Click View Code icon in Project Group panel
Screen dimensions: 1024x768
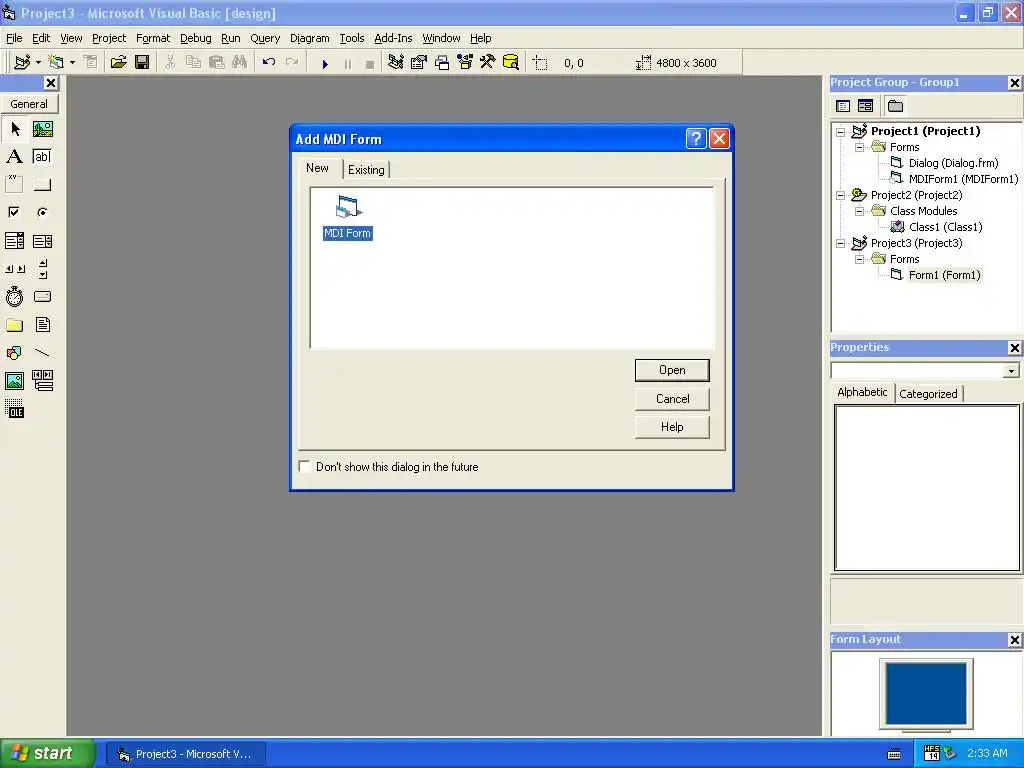pyautogui.click(x=843, y=106)
